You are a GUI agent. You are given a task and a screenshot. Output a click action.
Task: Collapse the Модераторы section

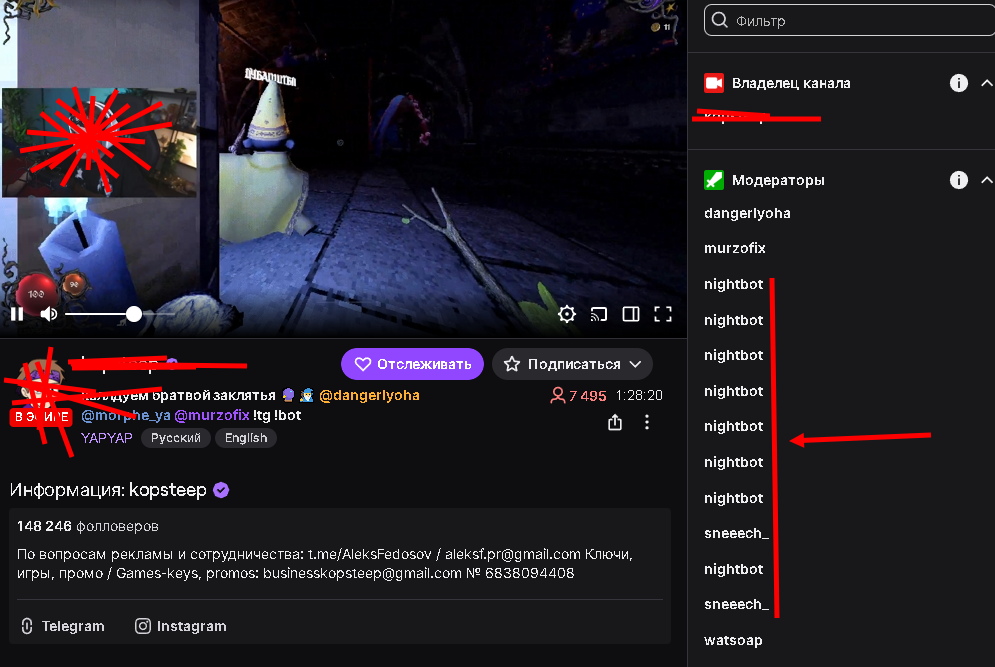[x=987, y=180]
